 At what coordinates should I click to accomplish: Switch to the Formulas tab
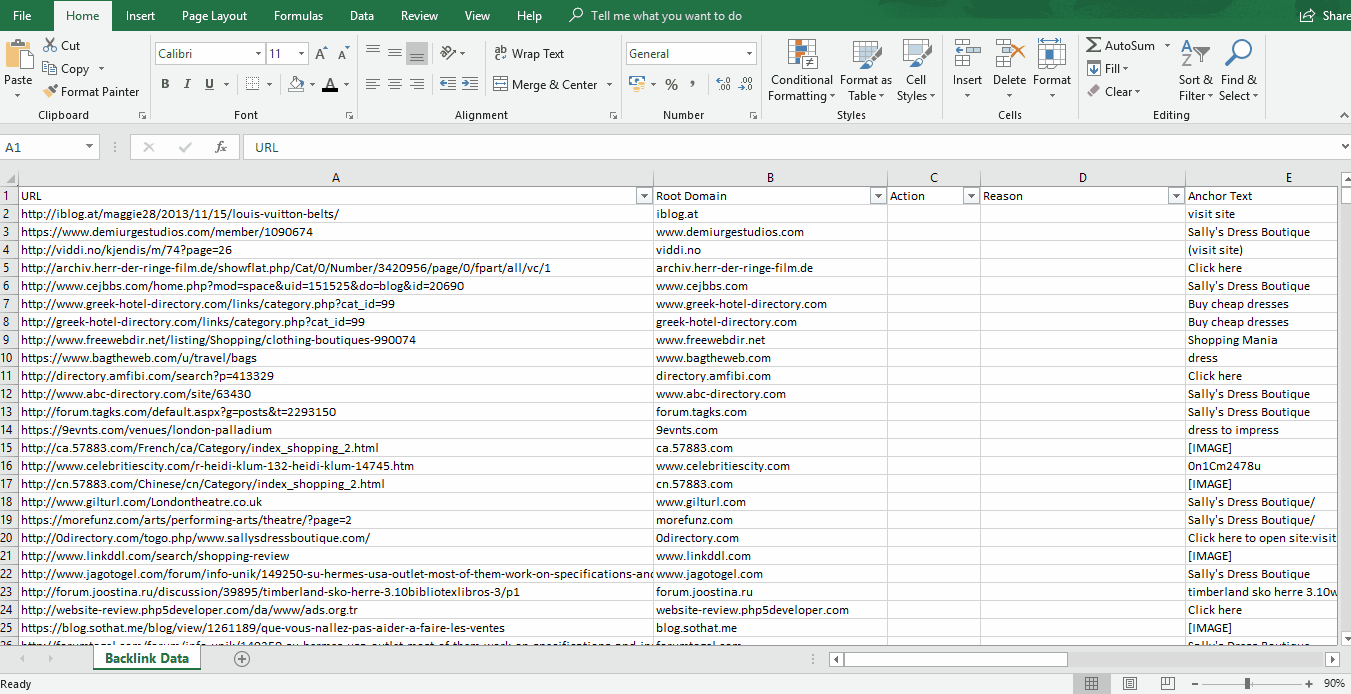[299, 16]
